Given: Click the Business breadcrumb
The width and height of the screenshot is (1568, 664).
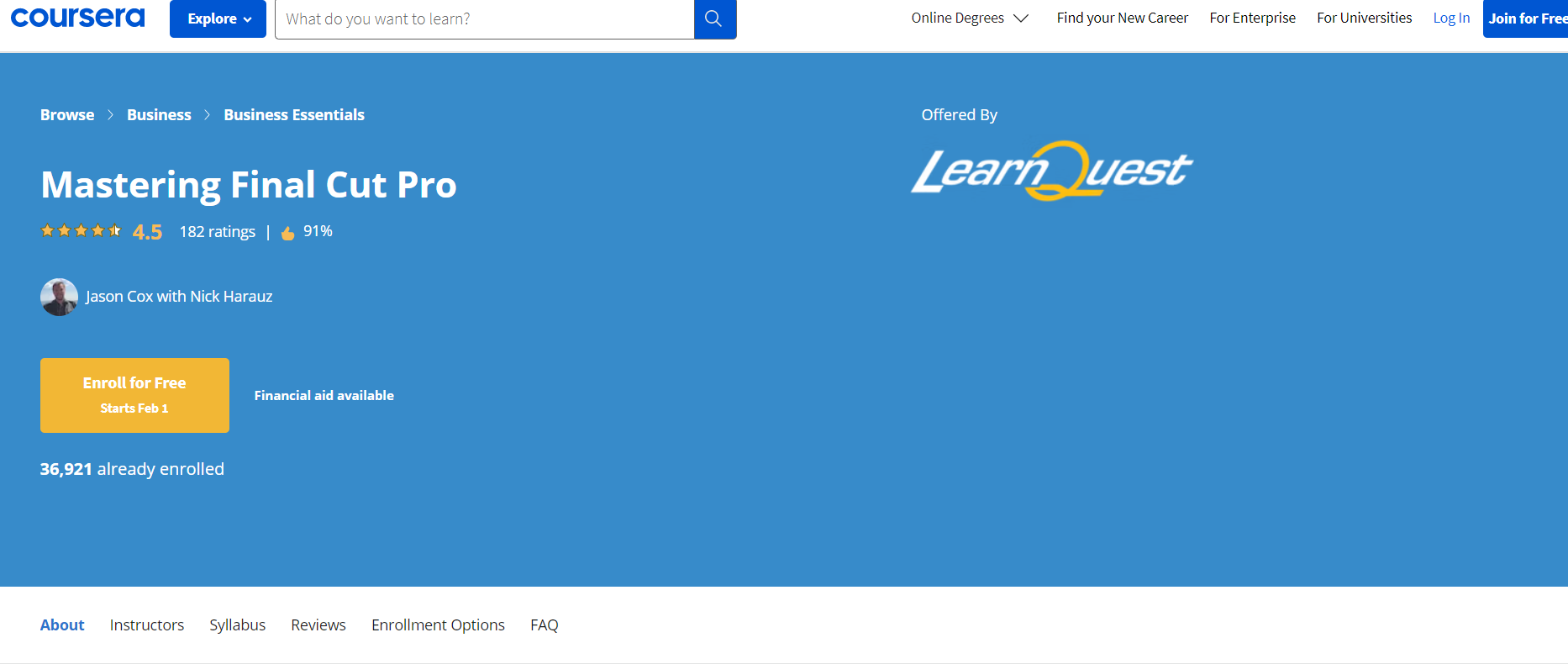Looking at the screenshot, I should click(159, 115).
